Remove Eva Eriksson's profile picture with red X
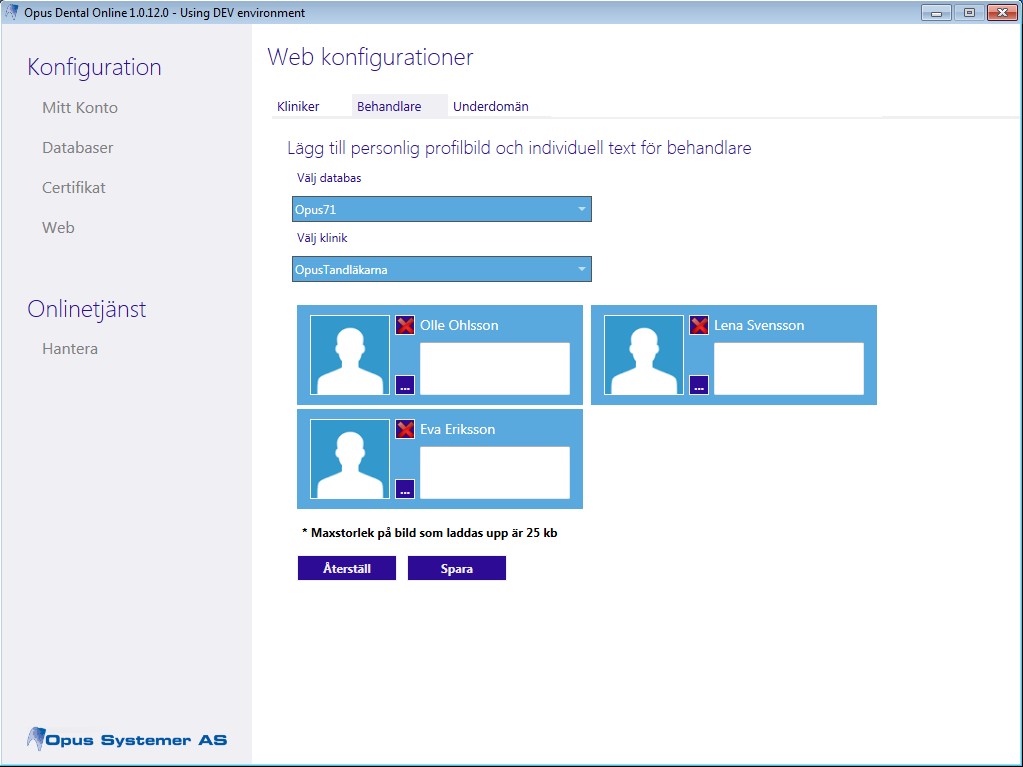Screen dimensions: 1023x767 tap(405, 429)
